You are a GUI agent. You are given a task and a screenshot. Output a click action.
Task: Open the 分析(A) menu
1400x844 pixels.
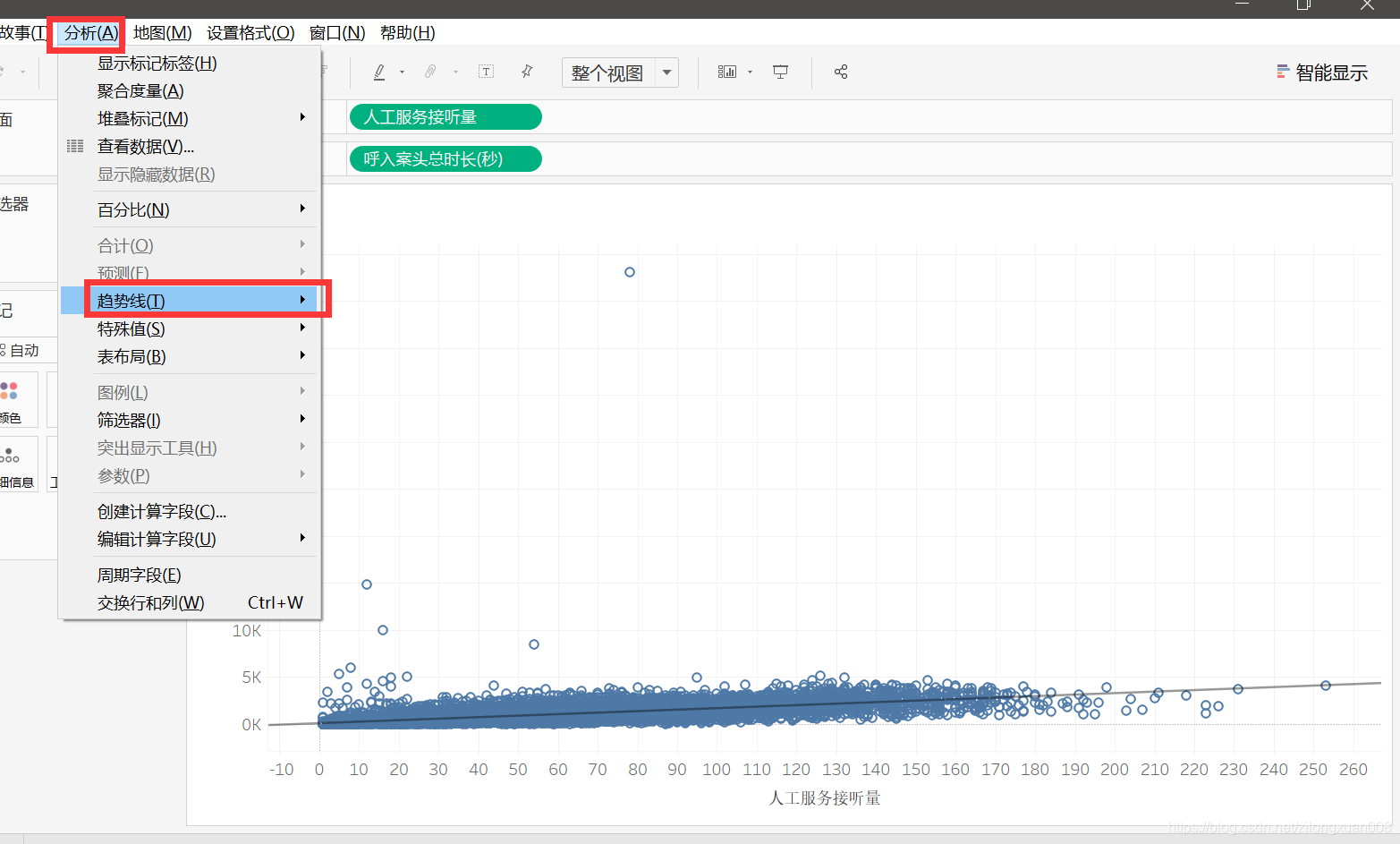tap(91, 33)
